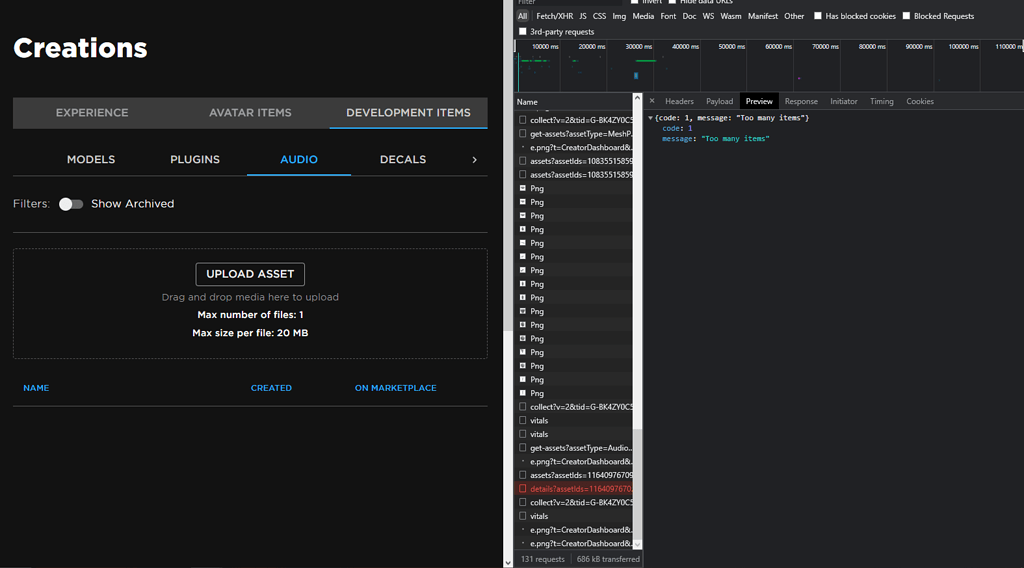Screen dimensions: 1024x568
Task: Filter network requests by JS
Action: pyautogui.click(x=583, y=16)
